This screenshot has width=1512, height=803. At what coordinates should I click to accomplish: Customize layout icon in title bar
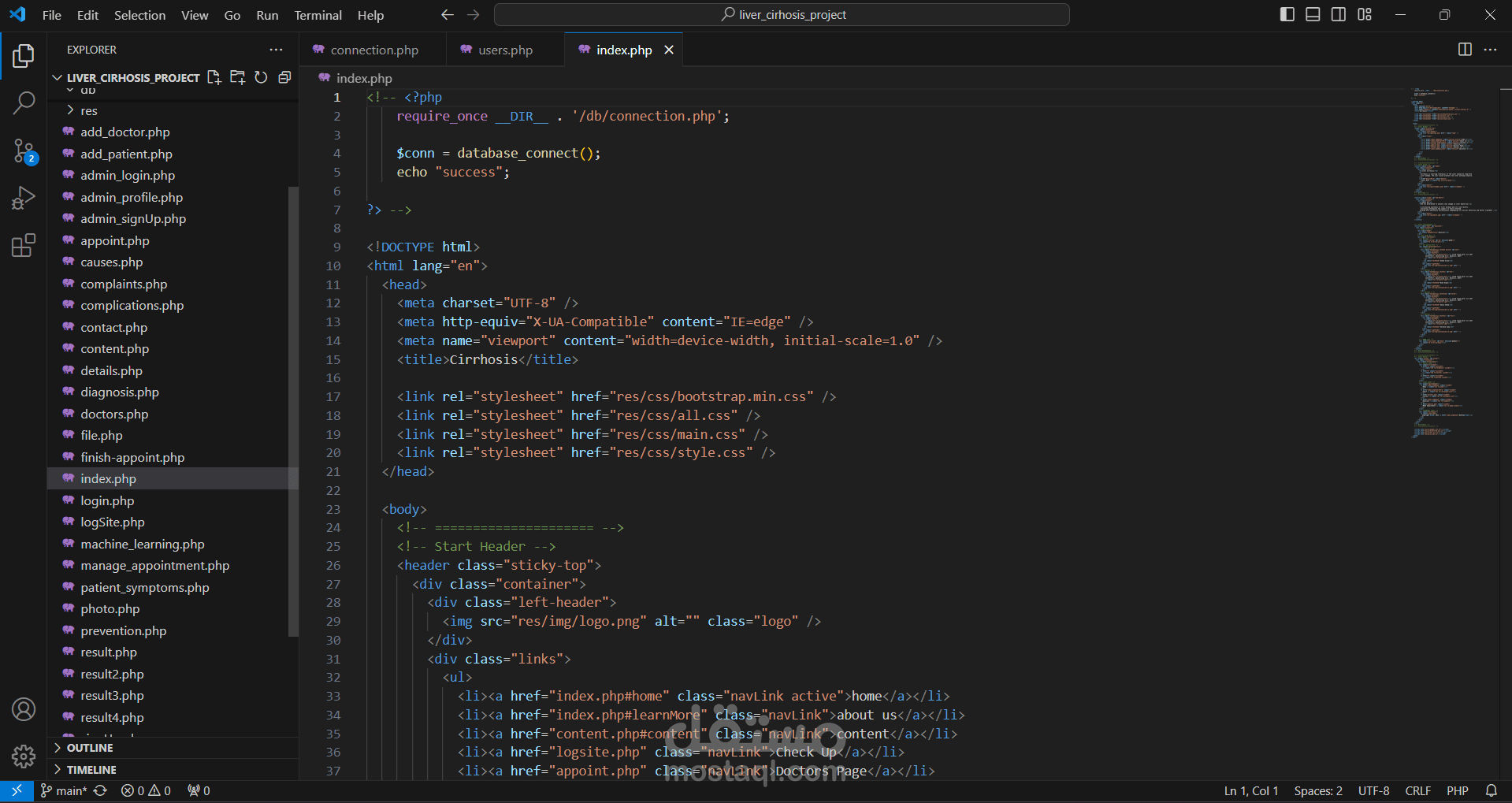coord(1365,14)
